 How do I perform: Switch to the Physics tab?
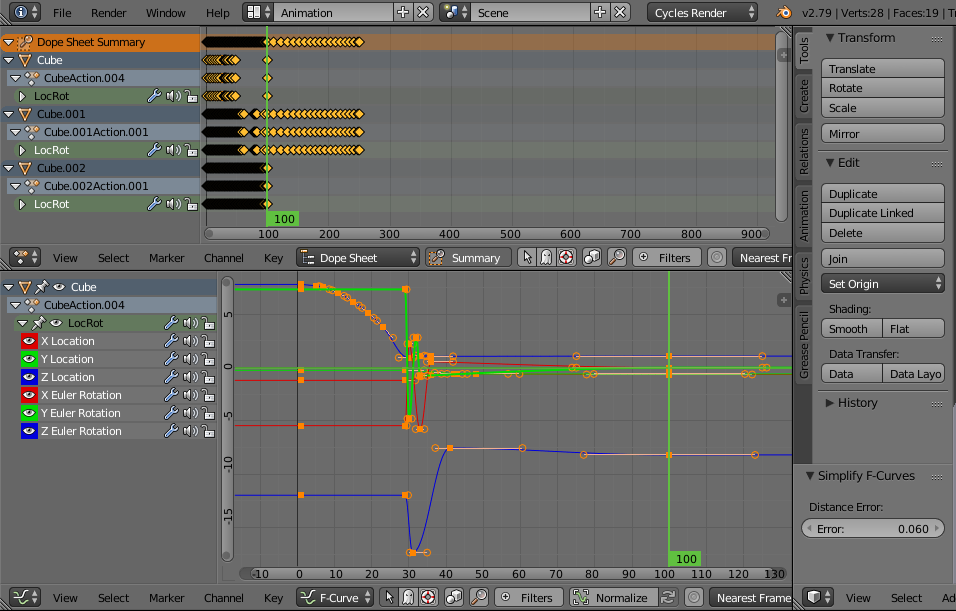[x=804, y=276]
